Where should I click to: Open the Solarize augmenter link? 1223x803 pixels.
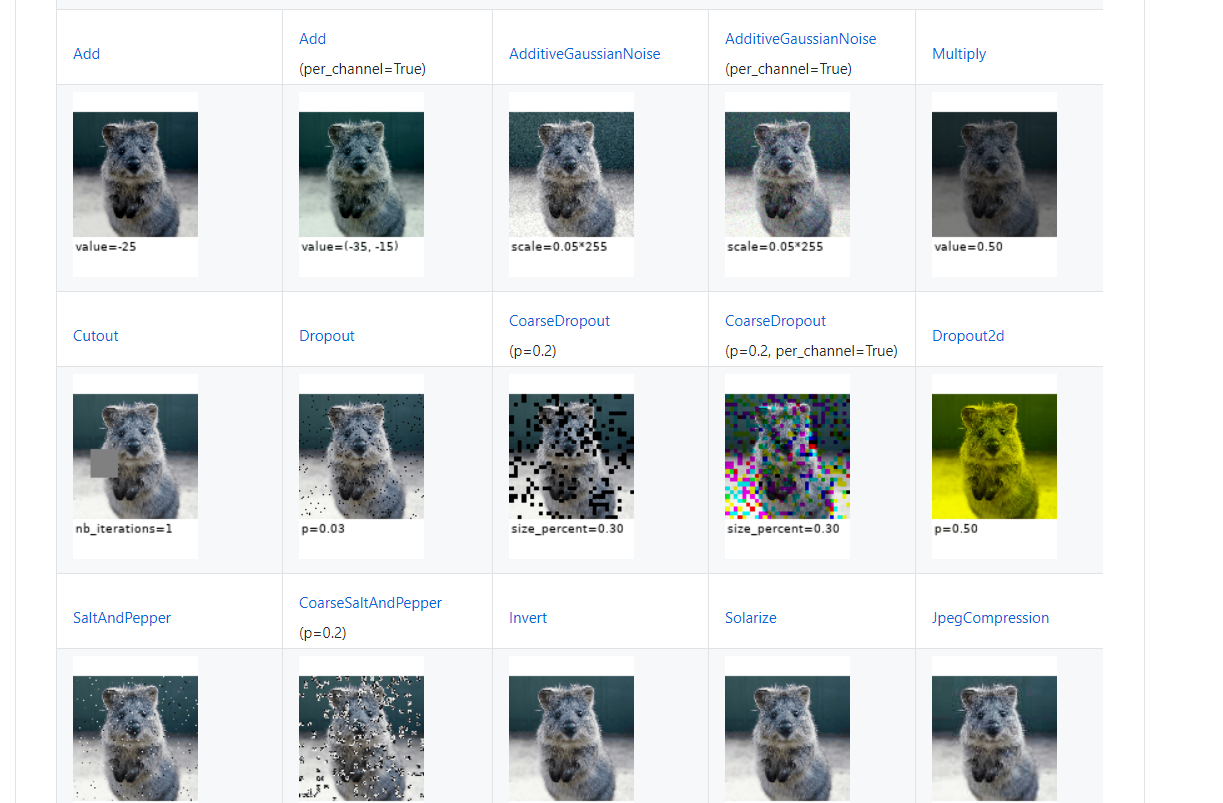(750, 618)
